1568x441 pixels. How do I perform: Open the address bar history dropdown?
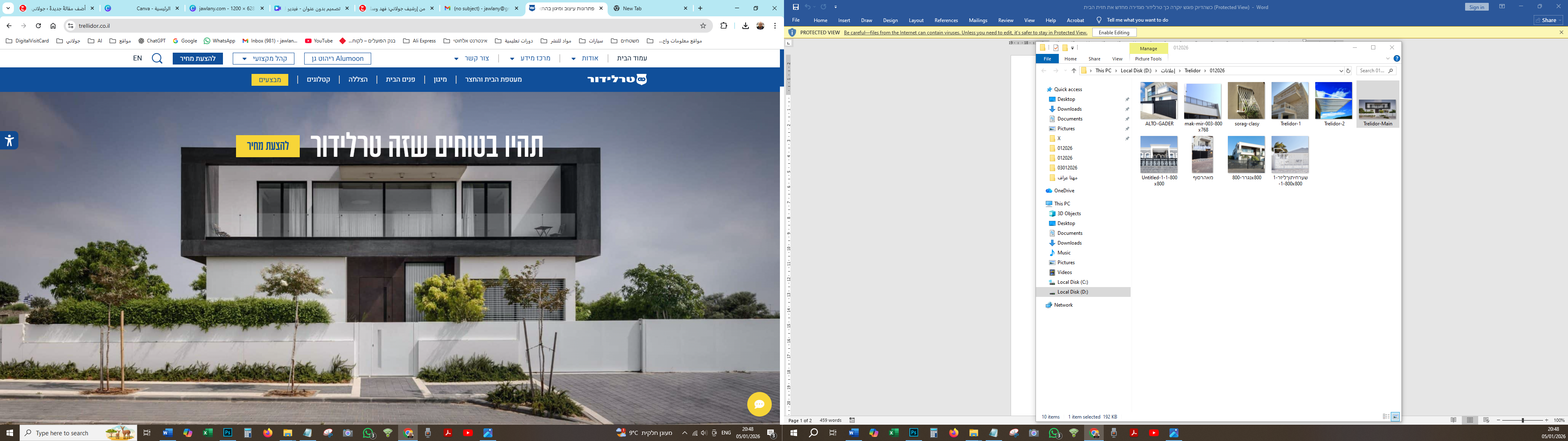click(1341, 71)
